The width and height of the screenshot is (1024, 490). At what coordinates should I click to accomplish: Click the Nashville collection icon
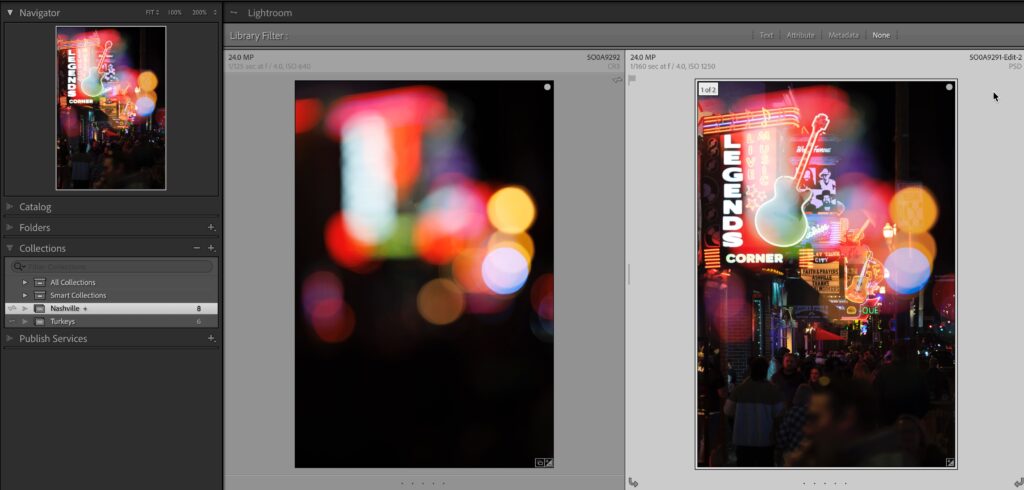tap(40, 308)
